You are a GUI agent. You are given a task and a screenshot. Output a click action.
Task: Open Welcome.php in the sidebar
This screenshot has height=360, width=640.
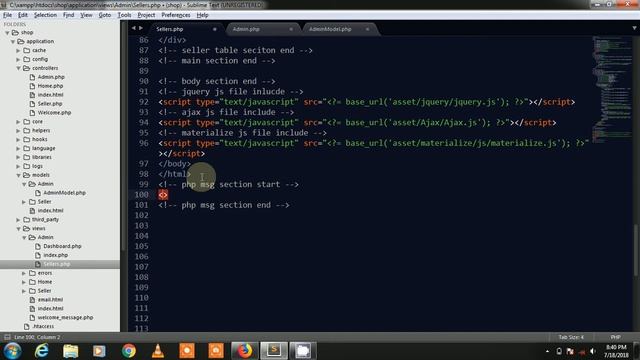click(54, 113)
